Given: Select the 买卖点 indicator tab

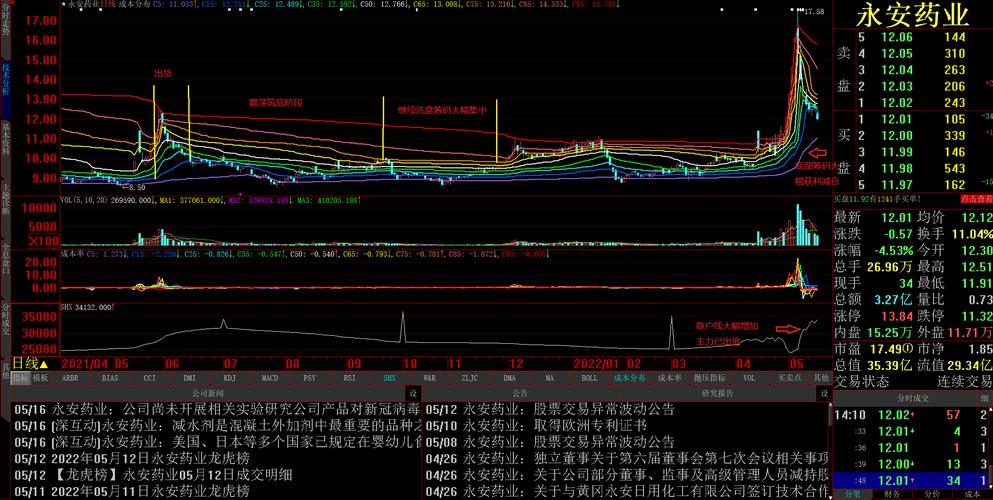Looking at the screenshot, I should pyautogui.click(x=789, y=378).
